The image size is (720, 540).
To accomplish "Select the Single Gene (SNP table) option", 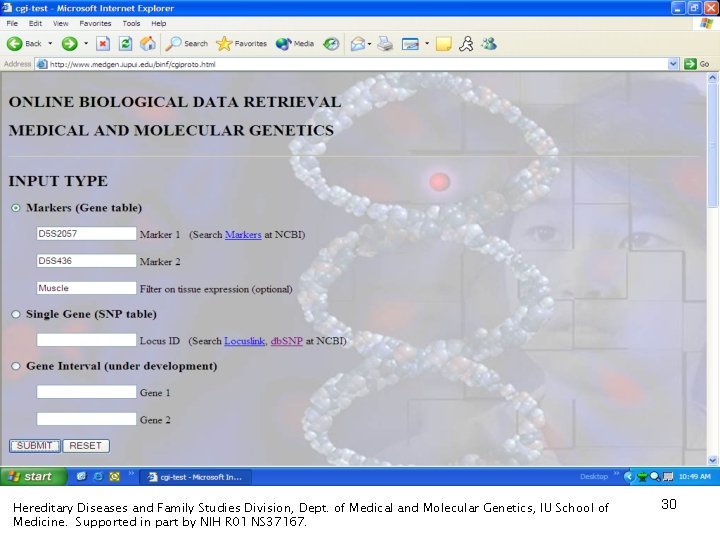I will tap(16, 315).
